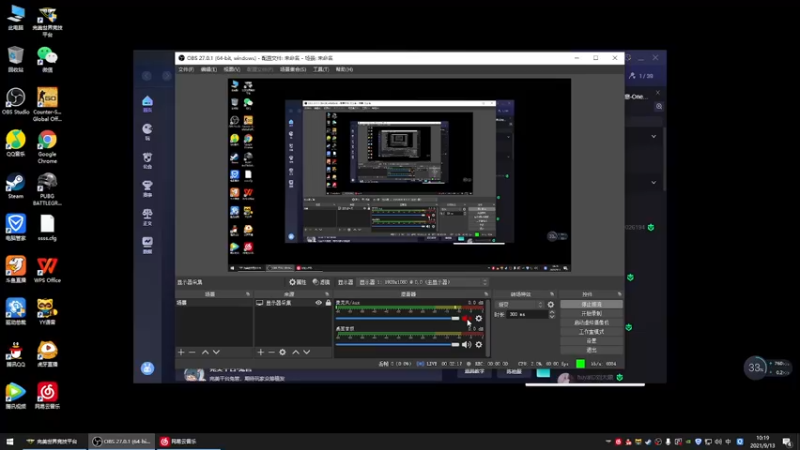The width and height of the screenshot is (800, 450).
Task: Move the source up in sources list
Action: pyautogui.click(x=295, y=352)
